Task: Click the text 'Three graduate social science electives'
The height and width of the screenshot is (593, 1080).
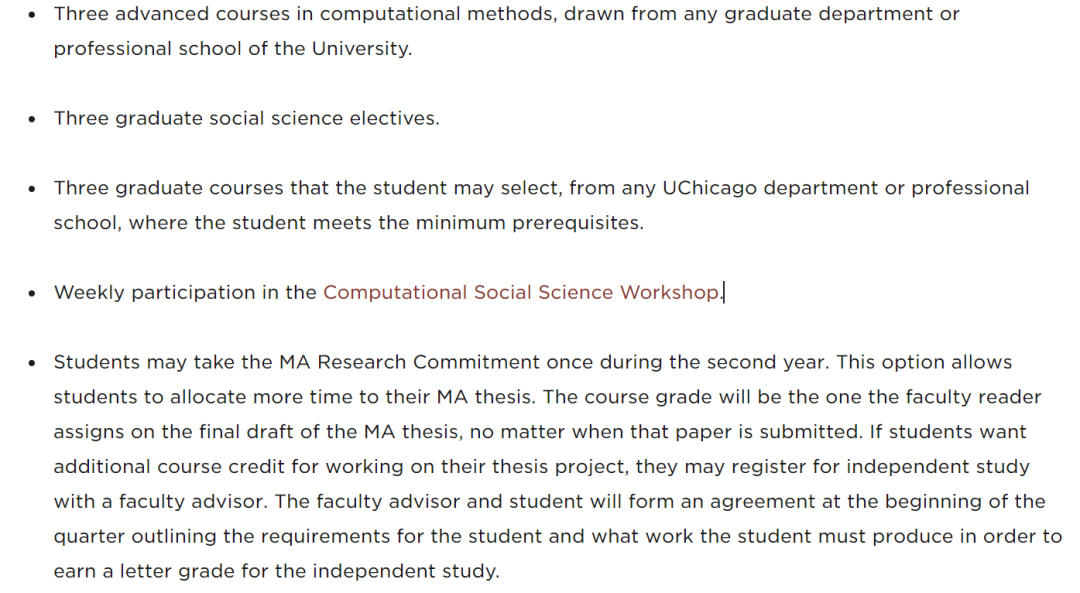Action: (246, 118)
